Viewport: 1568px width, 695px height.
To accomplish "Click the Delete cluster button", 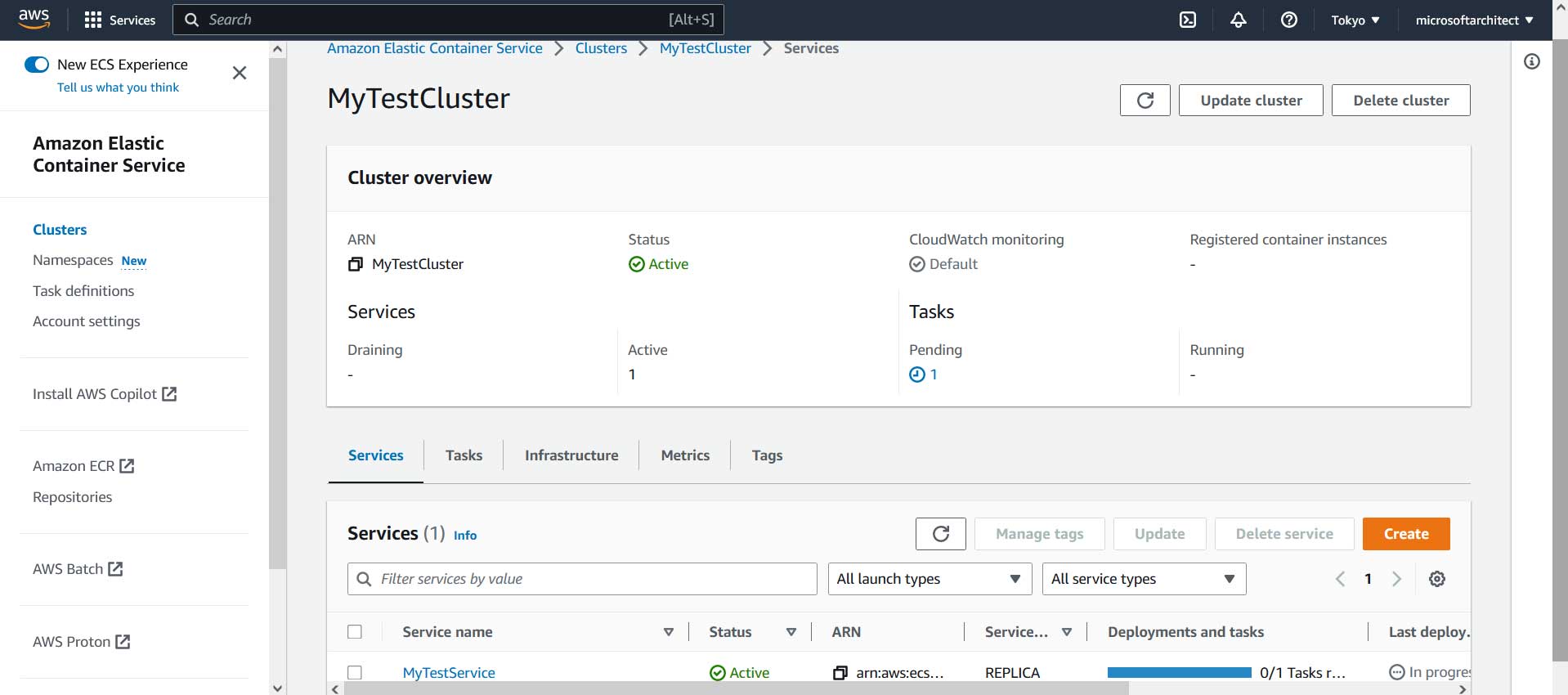I will click(1401, 100).
